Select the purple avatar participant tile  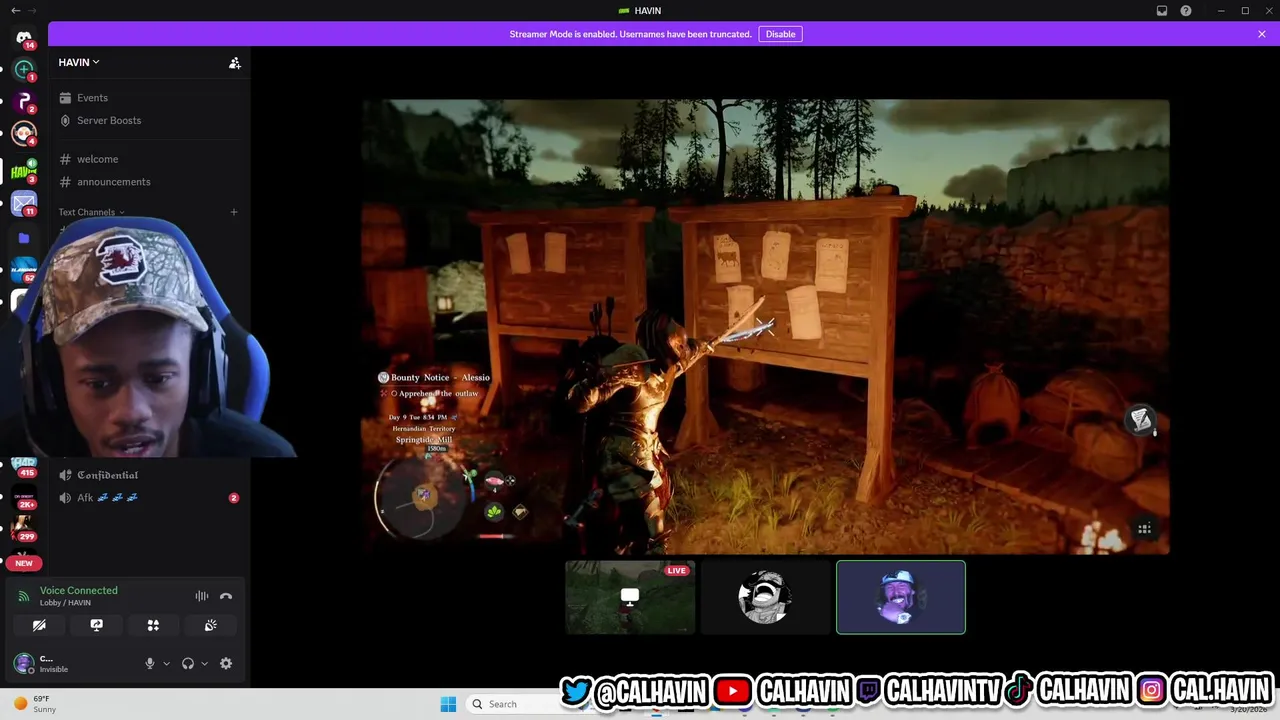[901, 597]
